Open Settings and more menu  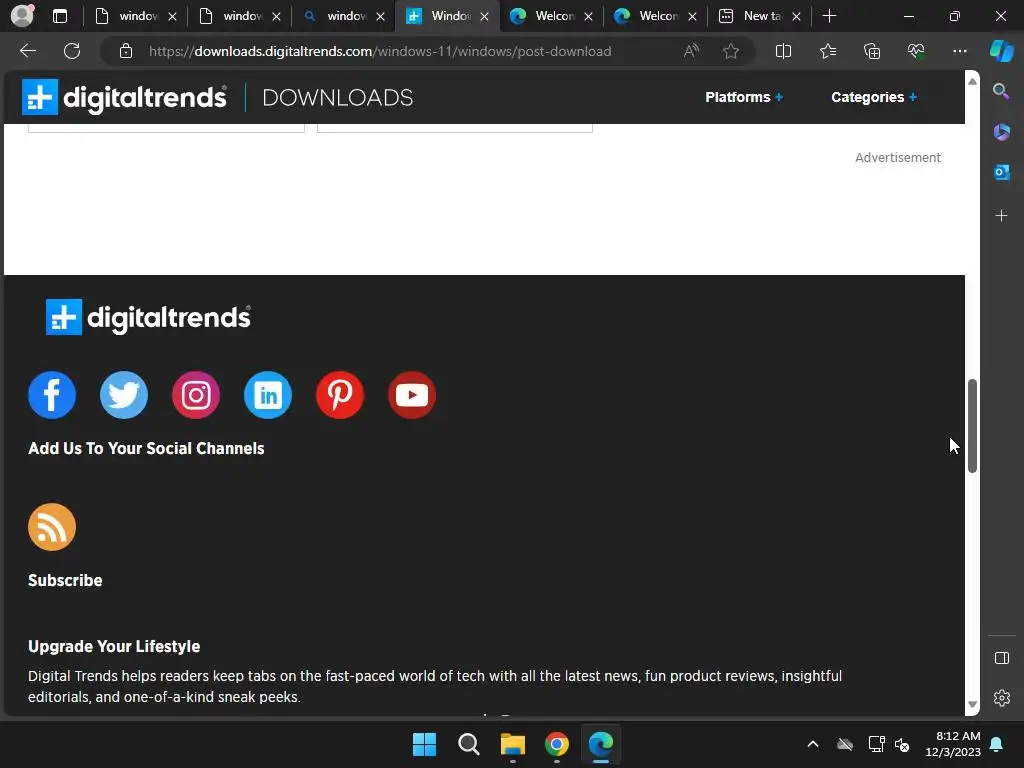coord(959,51)
